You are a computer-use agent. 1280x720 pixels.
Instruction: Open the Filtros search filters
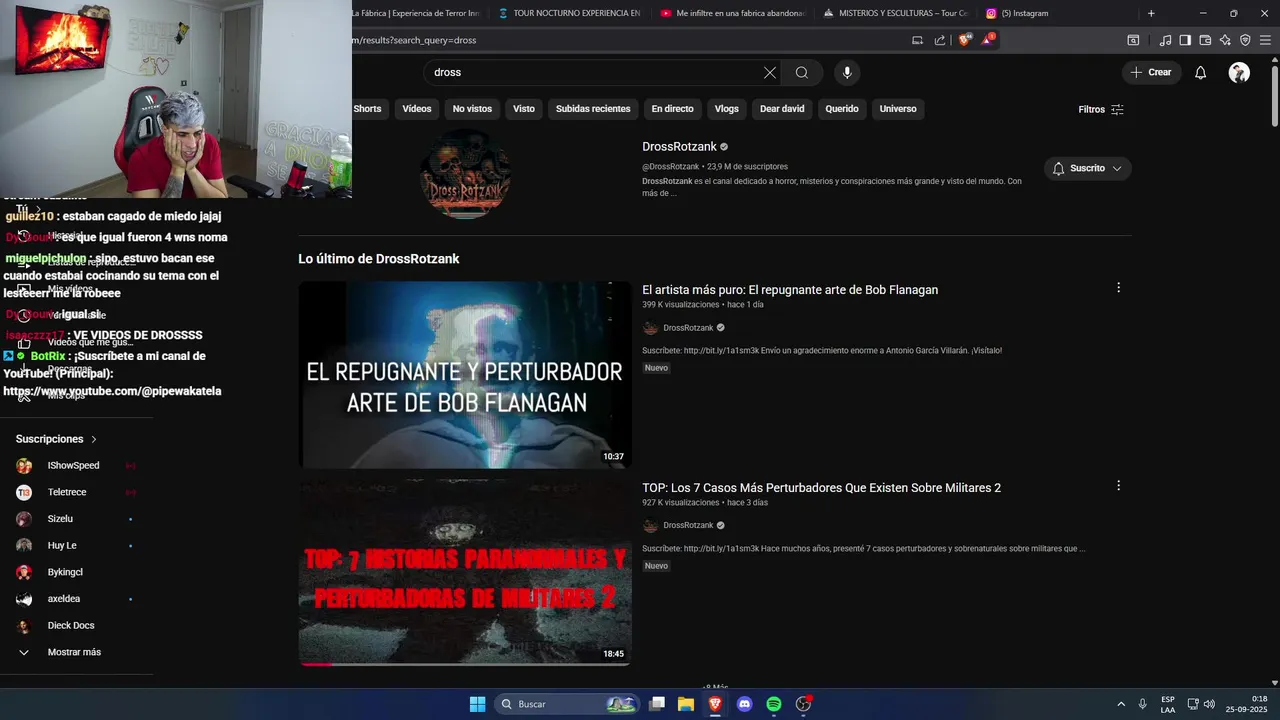(1101, 109)
